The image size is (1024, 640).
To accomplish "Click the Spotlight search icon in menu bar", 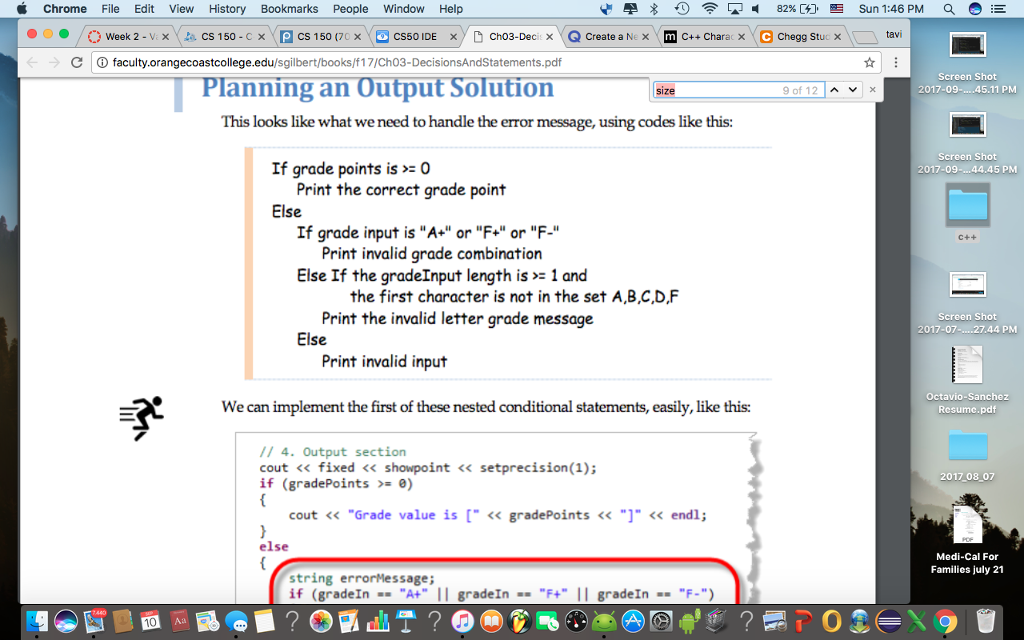I will coord(947,9).
